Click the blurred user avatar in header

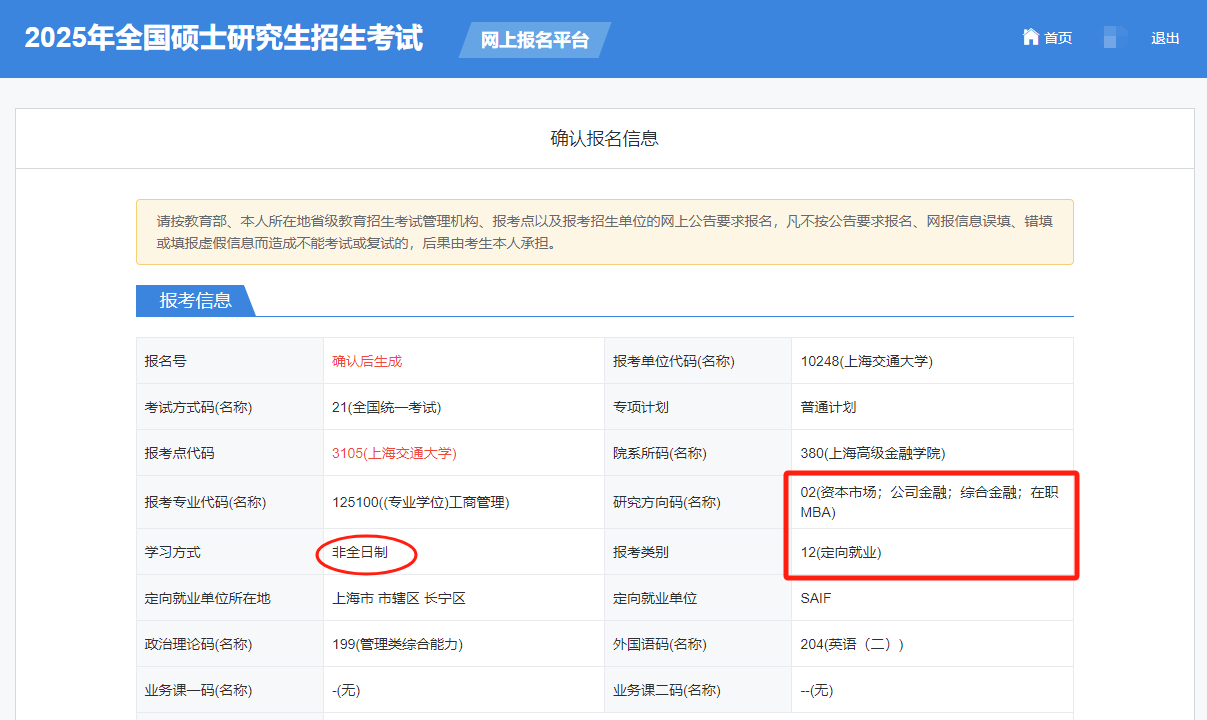click(1115, 38)
